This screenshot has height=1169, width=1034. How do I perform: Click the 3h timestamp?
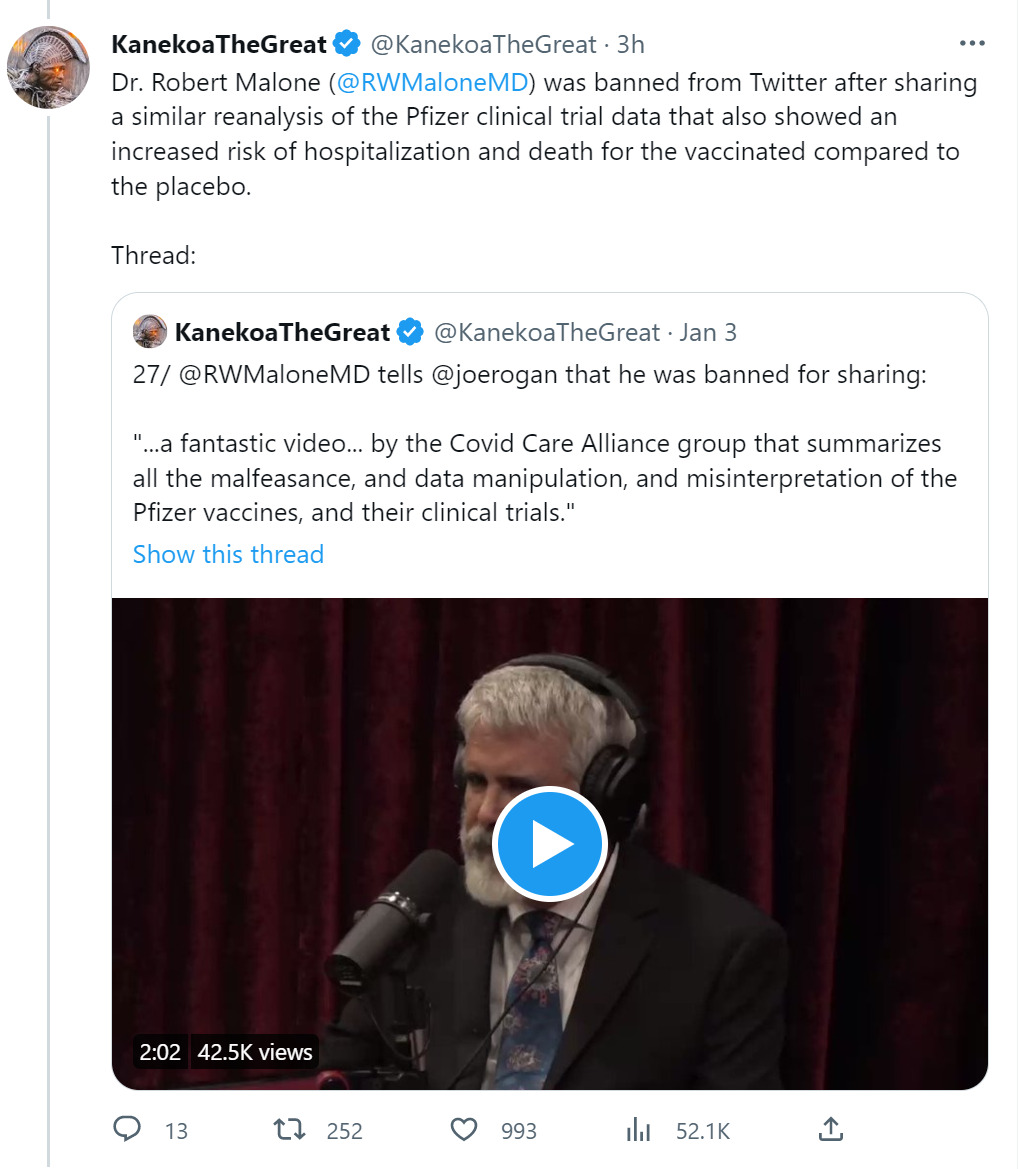click(630, 44)
